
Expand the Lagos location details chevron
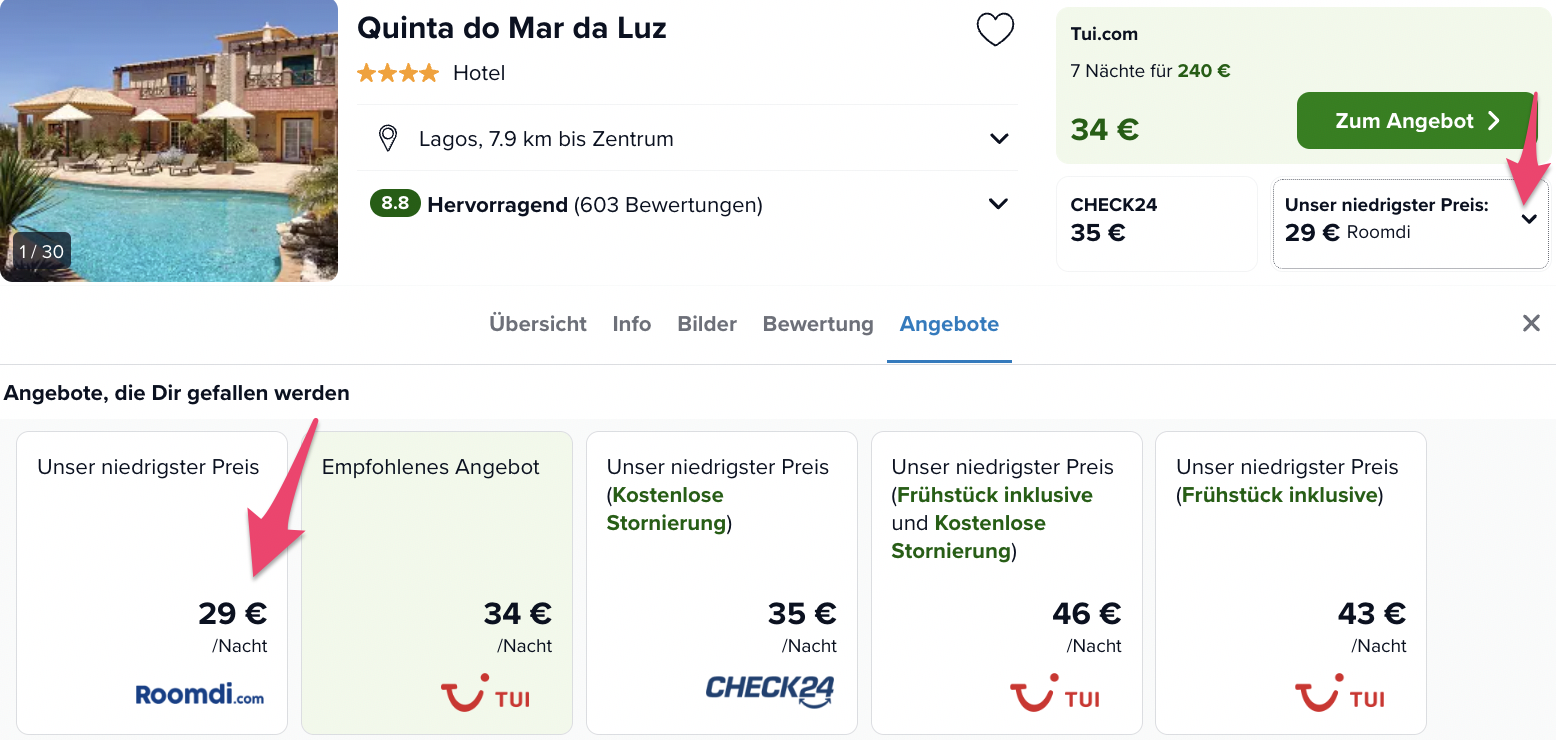click(x=999, y=138)
